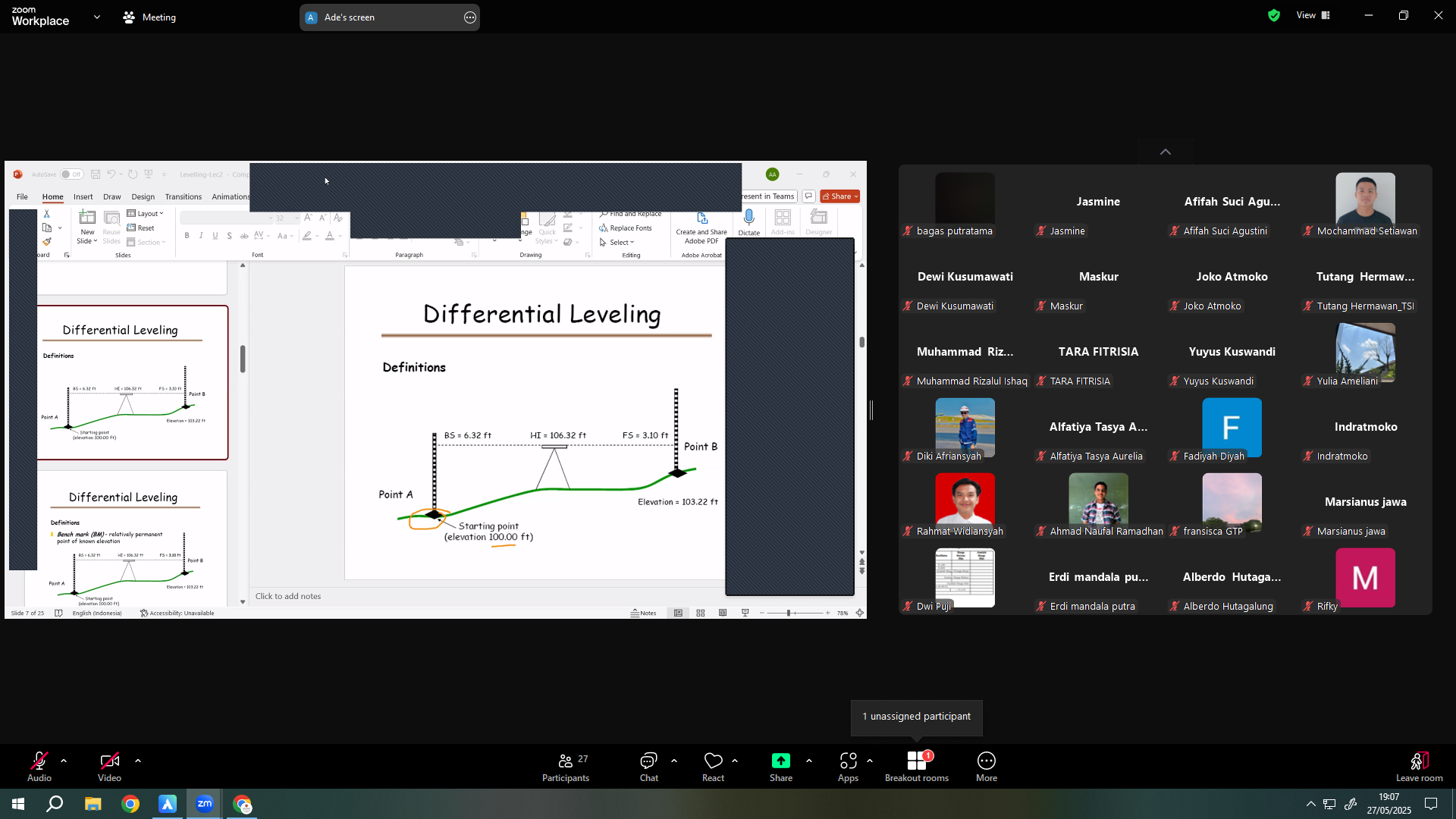Click the PowerPoint Comments icon
Viewport: 1456px width, 819px height.
click(808, 196)
